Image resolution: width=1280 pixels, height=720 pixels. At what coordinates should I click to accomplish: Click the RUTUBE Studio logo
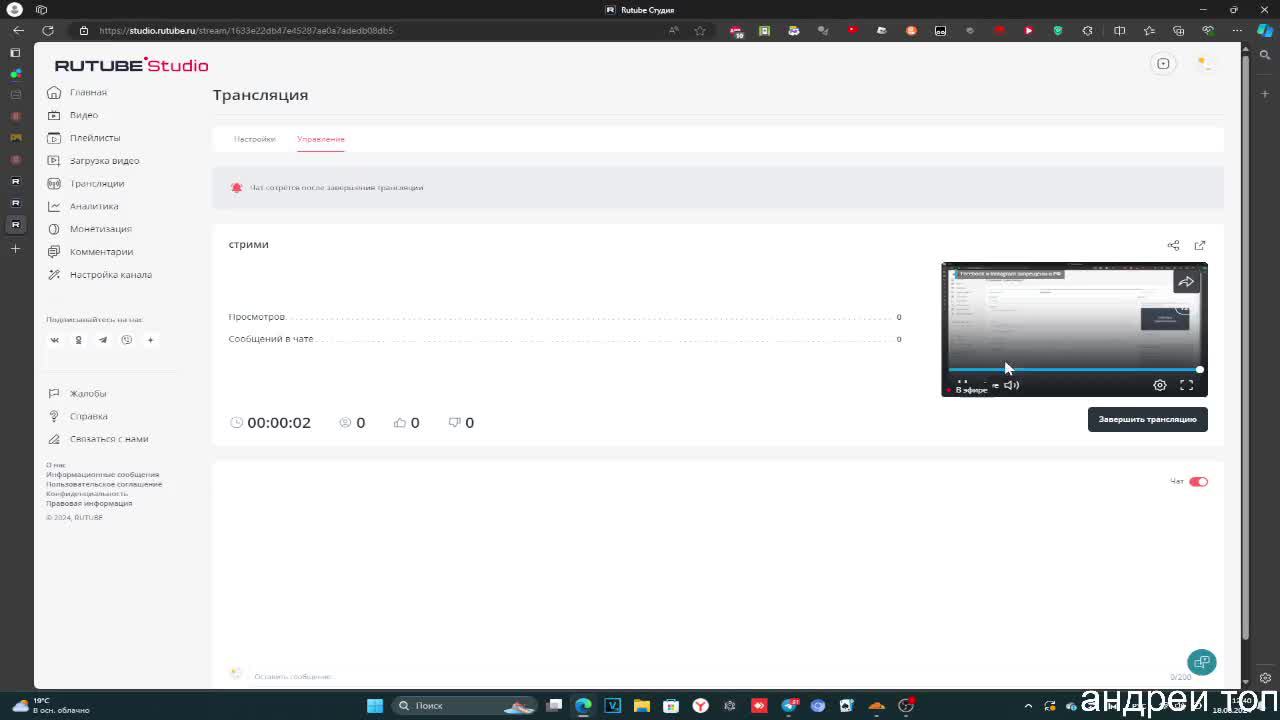pyautogui.click(x=131, y=65)
